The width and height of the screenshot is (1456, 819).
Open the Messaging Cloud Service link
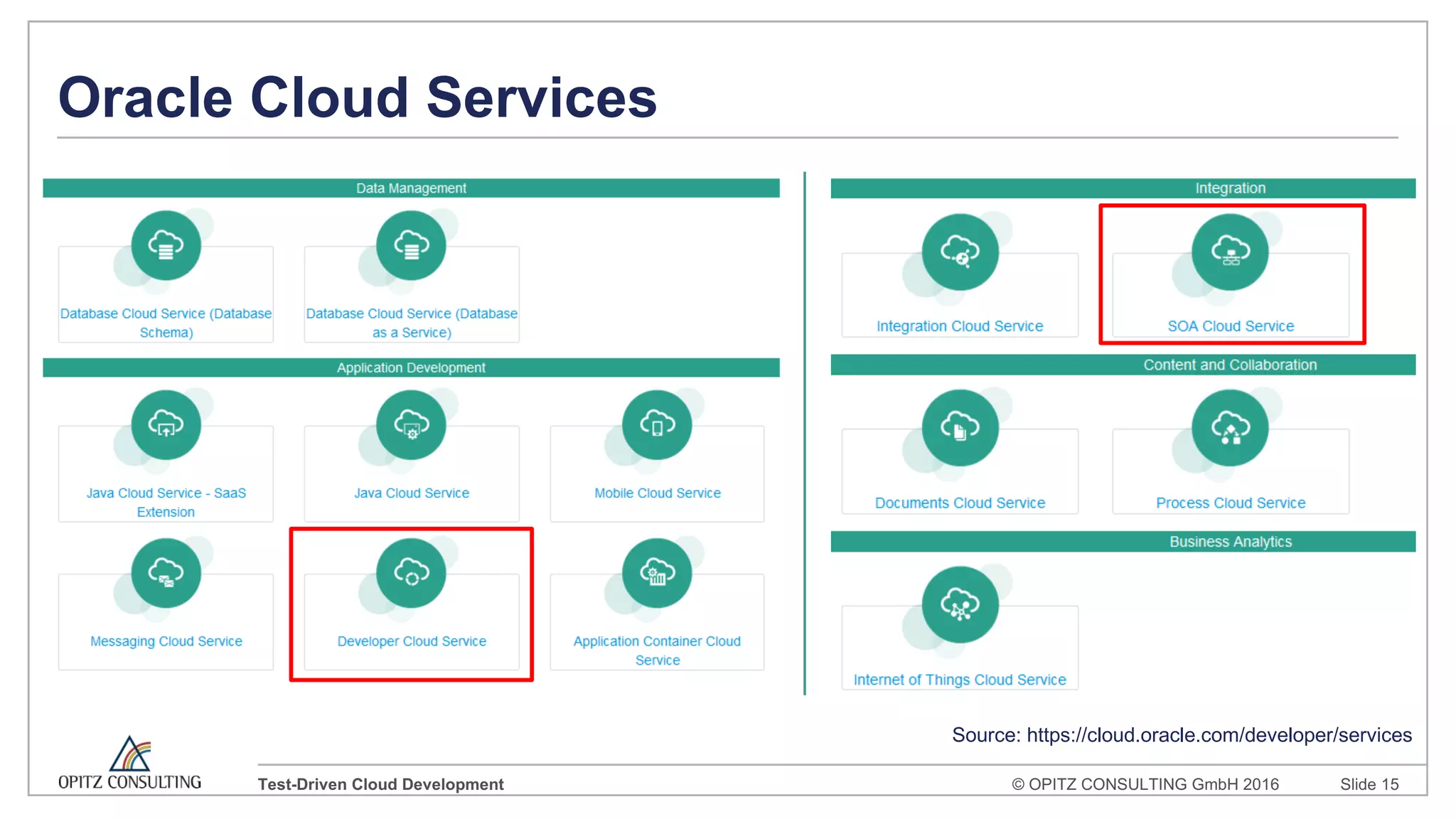[166, 641]
